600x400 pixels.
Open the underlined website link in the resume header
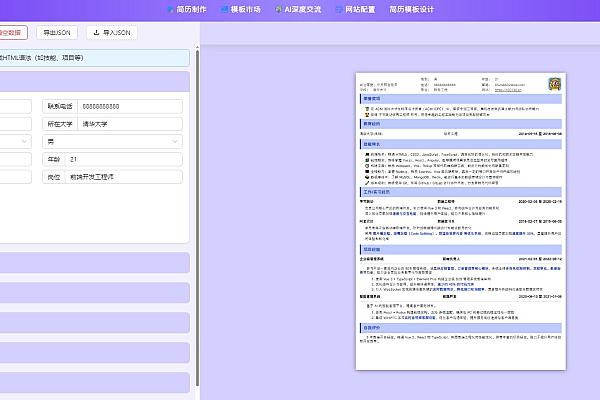(x=508, y=90)
